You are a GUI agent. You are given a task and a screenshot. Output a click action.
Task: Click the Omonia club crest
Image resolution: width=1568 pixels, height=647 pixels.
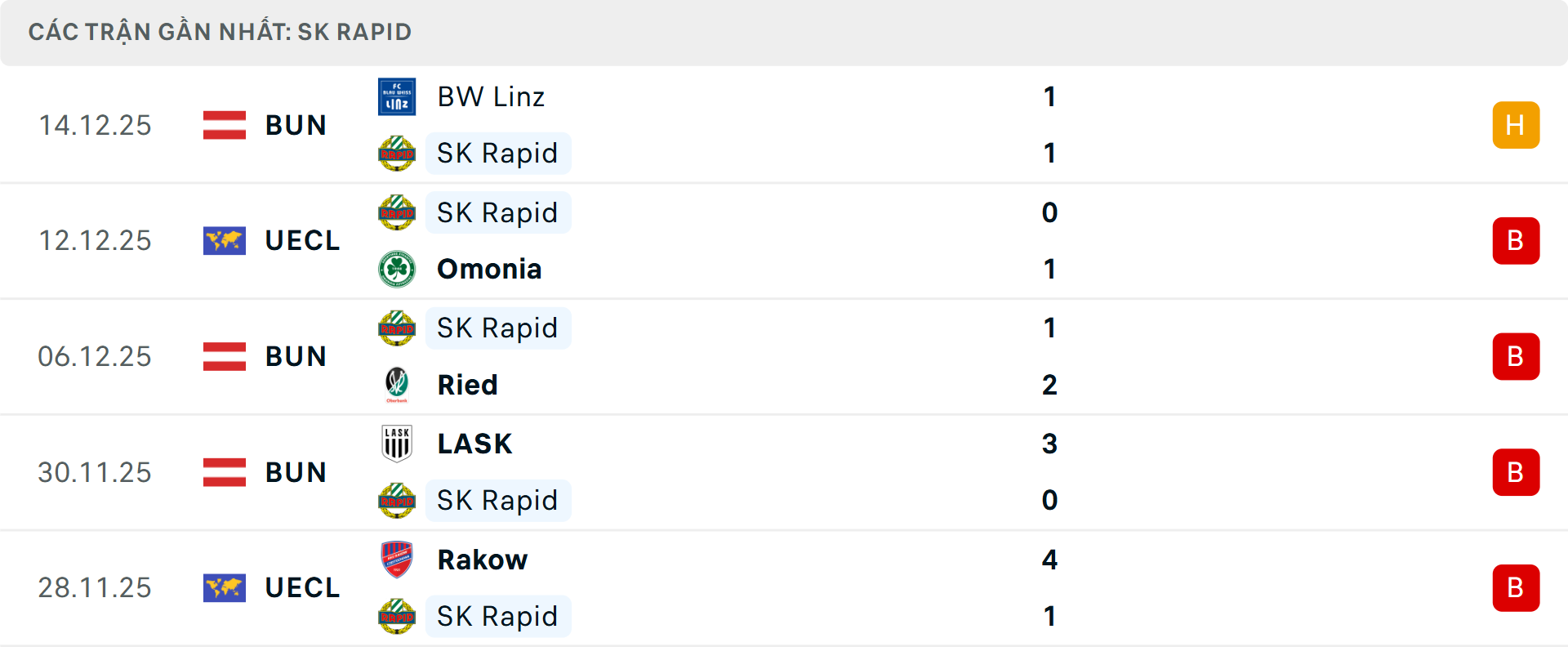(x=397, y=269)
